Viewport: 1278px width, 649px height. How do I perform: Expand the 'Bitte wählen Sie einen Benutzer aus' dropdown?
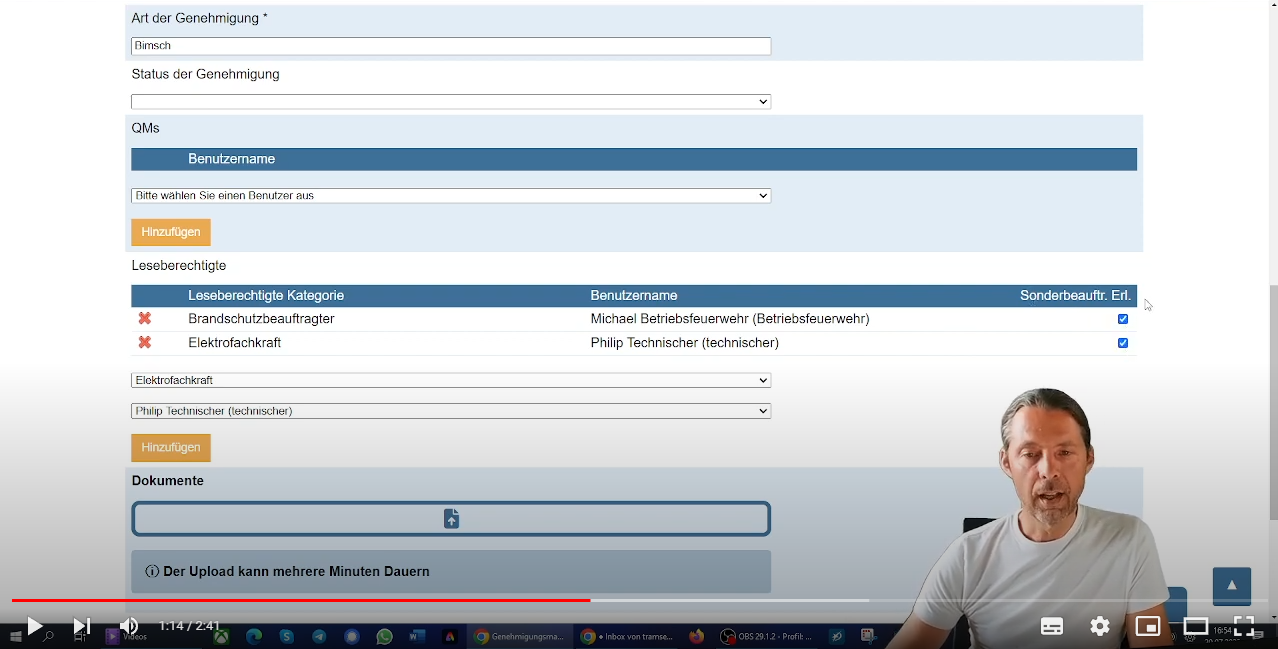tap(450, 196)
